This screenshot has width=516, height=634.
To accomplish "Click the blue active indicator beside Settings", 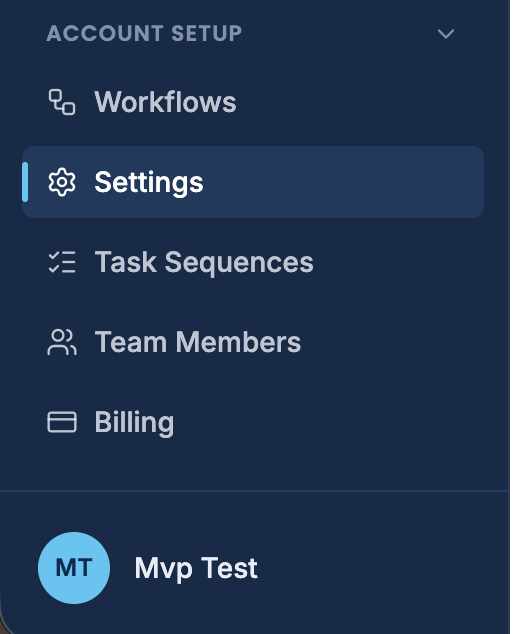I will (25, 182).
